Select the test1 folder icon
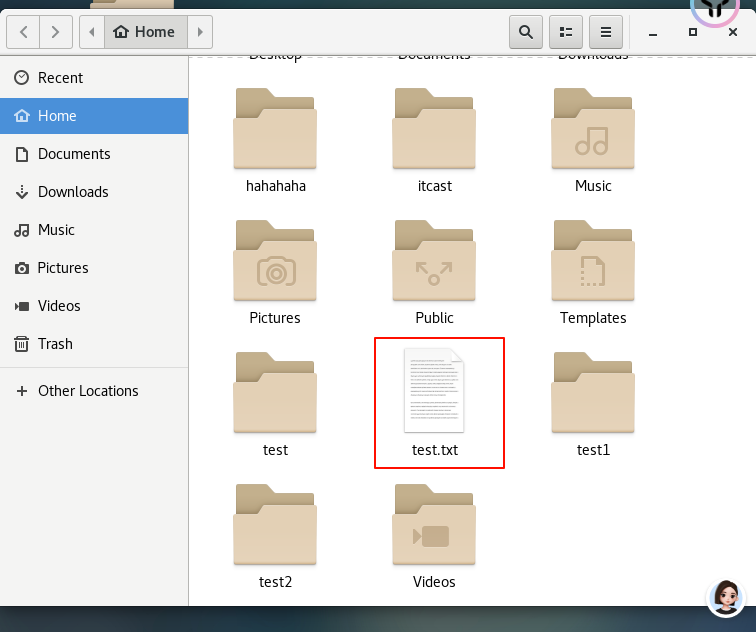 tap(593, 392)
